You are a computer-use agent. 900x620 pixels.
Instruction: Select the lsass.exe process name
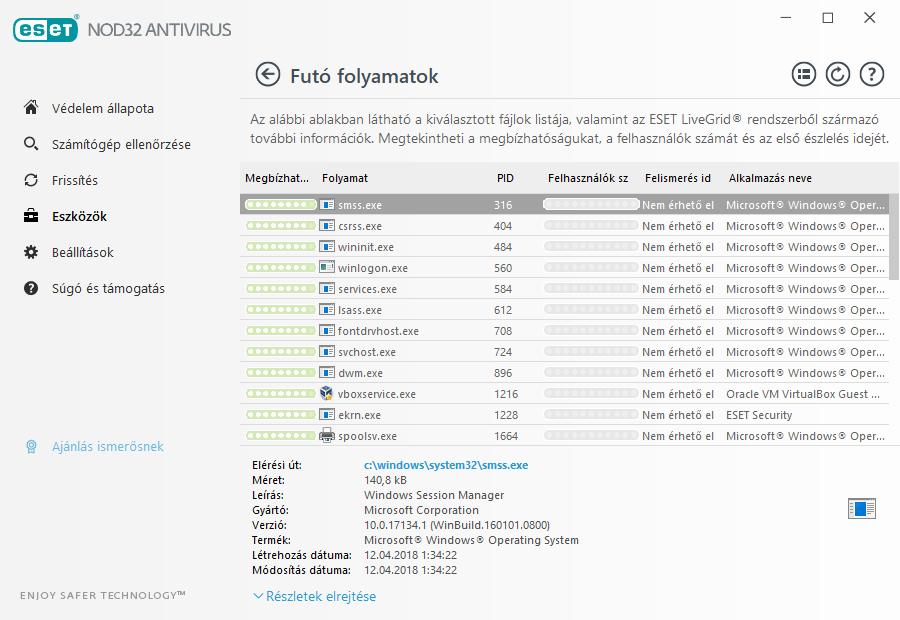[360, 310]
